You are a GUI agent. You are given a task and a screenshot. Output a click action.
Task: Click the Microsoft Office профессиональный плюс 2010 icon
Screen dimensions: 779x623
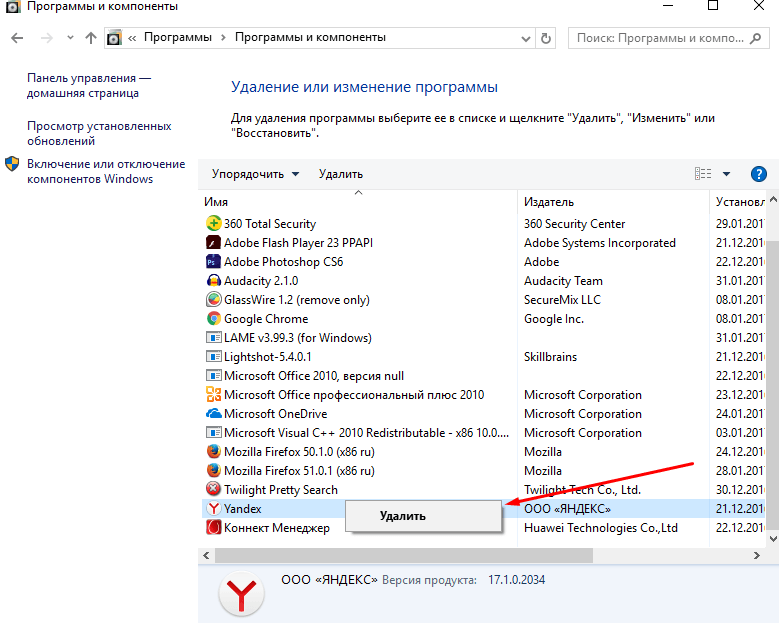pyautogui.click(x=213, y=394)
